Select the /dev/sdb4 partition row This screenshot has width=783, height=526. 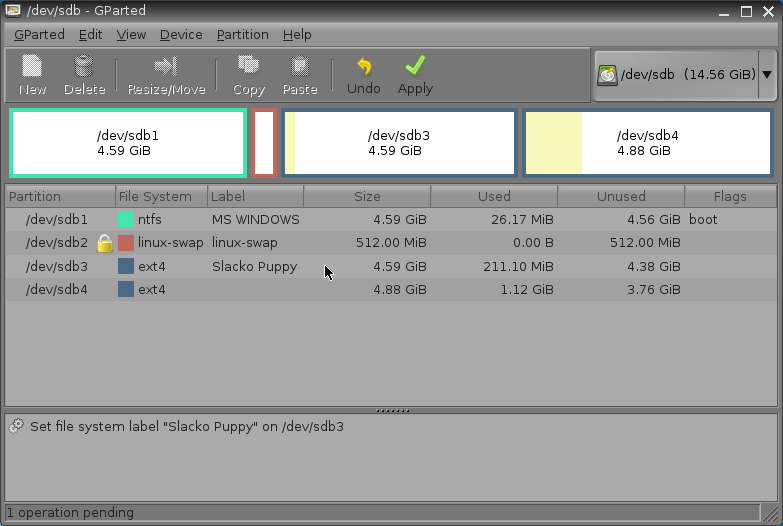[x=391, y=289]
